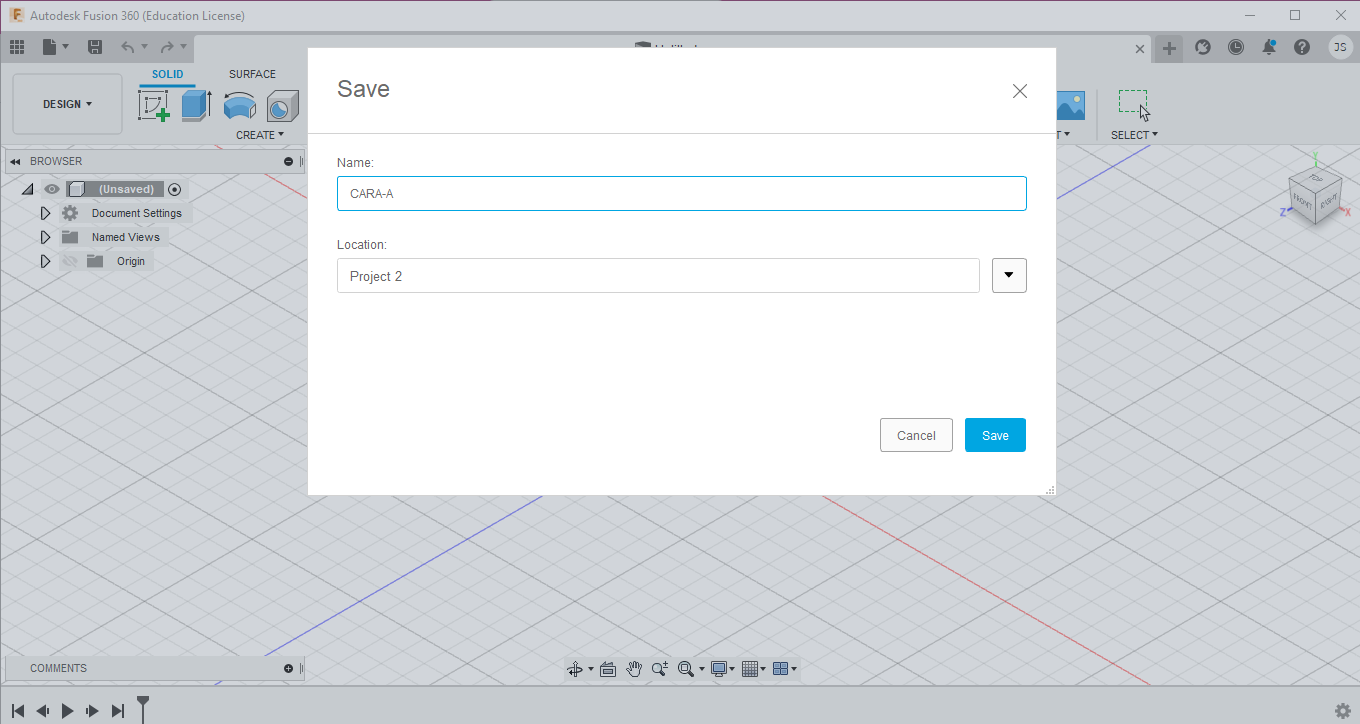Click the Name text field

pyautogui.click(x=681, y=194)
